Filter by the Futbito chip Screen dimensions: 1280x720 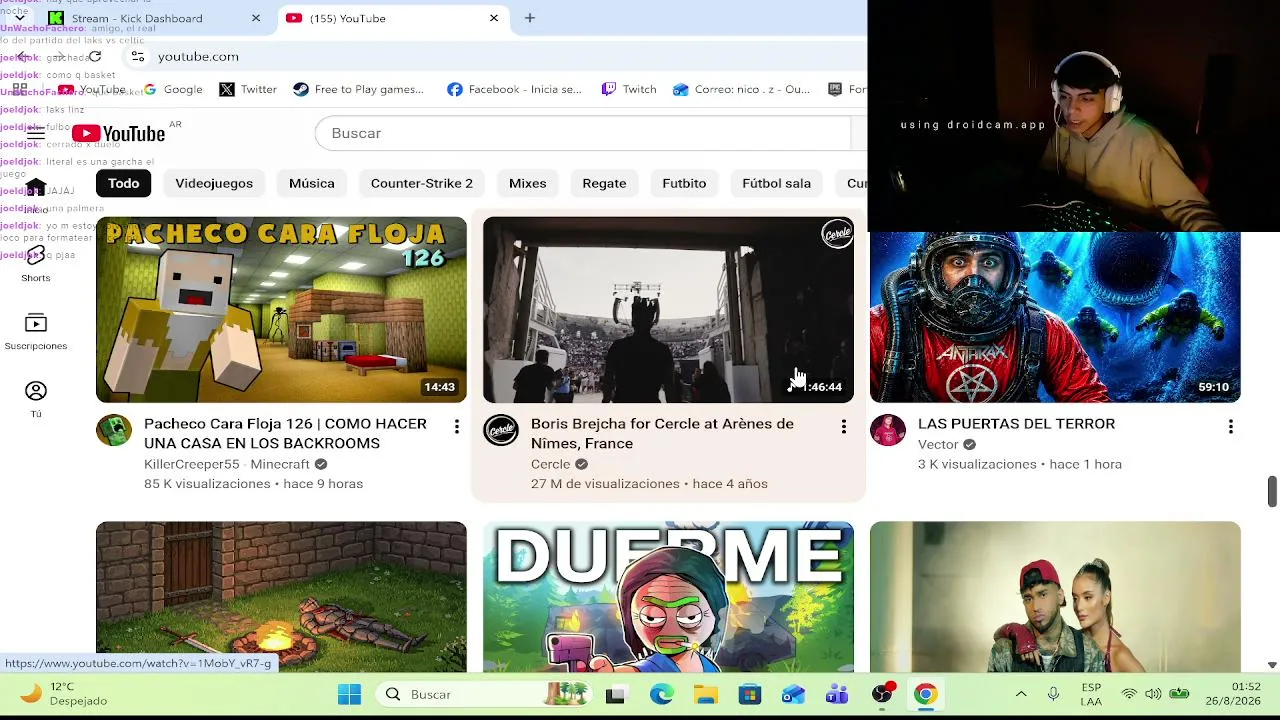(x=684, y=183)
